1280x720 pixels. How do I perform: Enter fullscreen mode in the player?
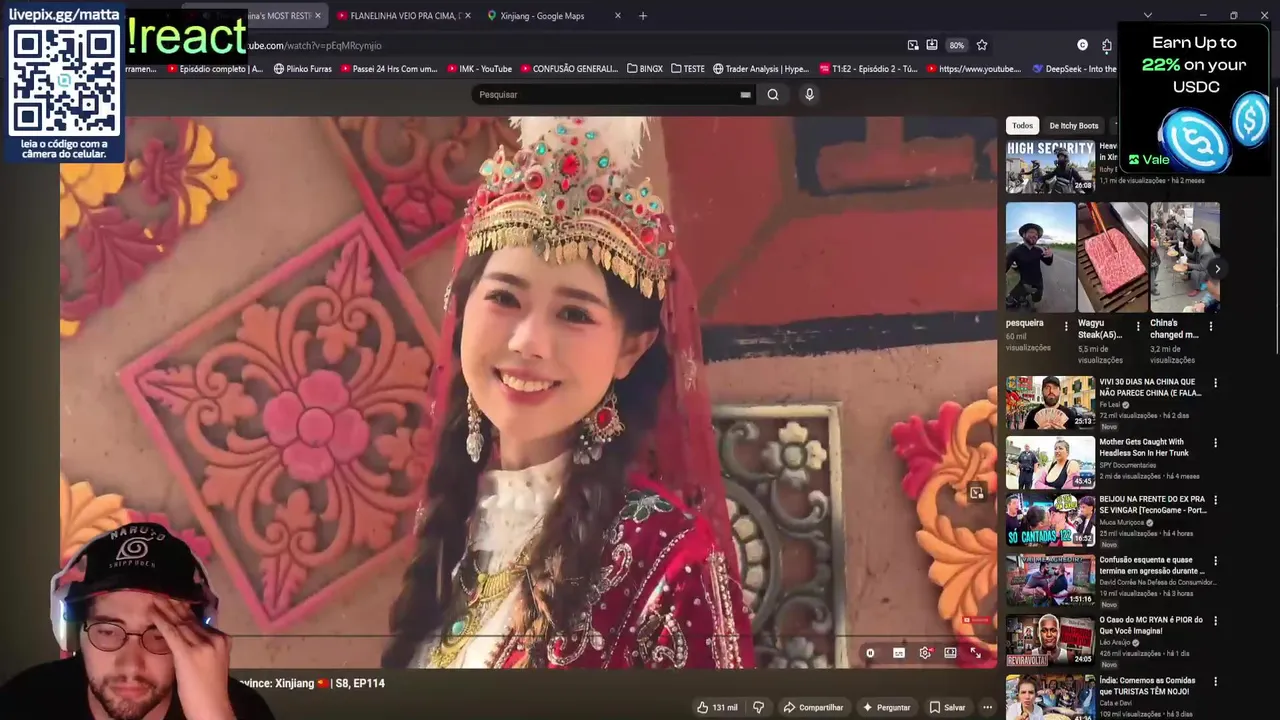pyautogui.click(x=976, y=653)
